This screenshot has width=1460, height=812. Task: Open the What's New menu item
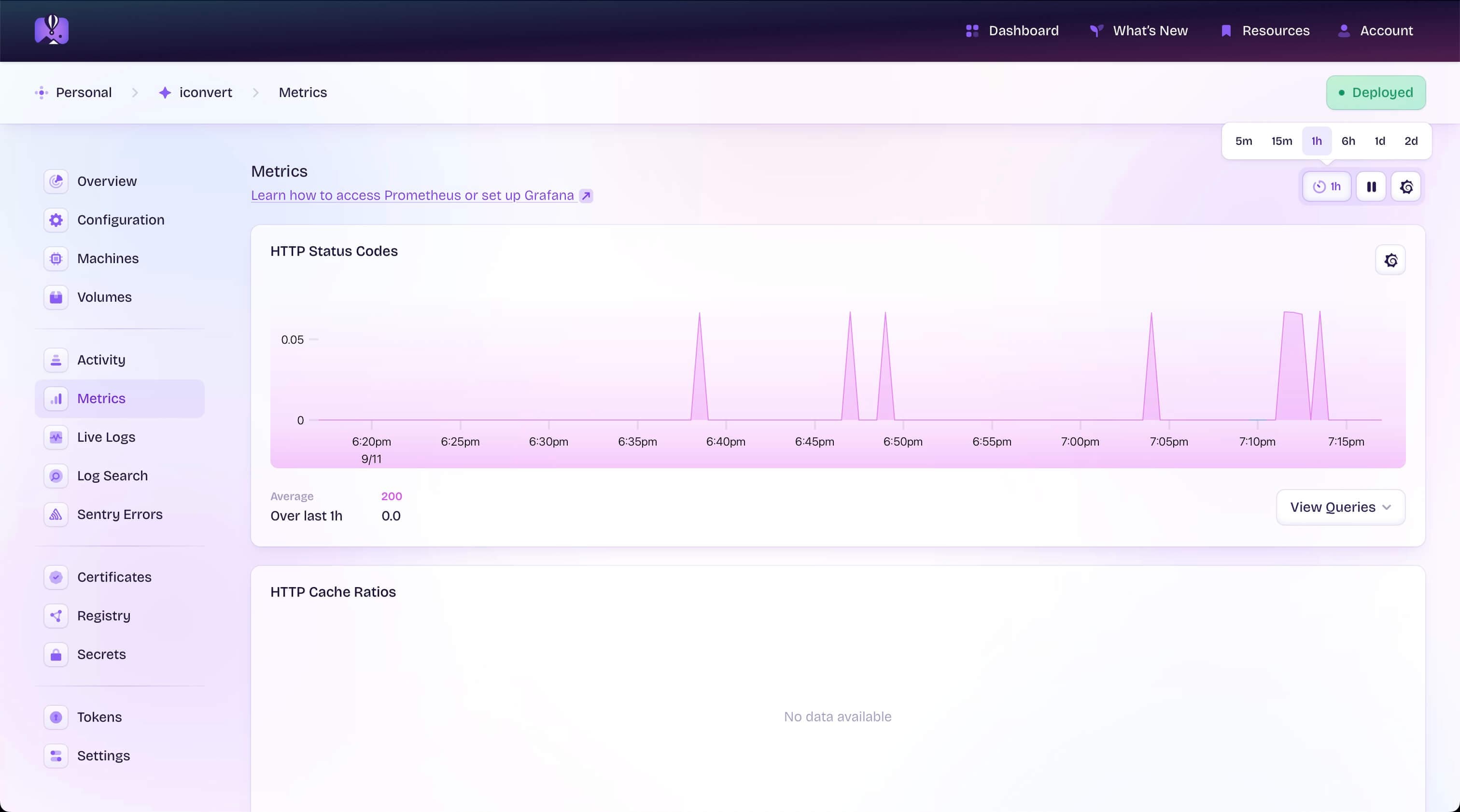click(1150, 30)
